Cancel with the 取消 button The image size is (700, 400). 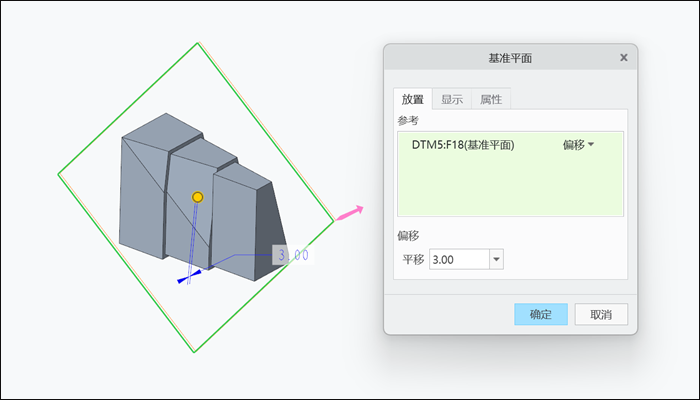(x=601, y=314)
